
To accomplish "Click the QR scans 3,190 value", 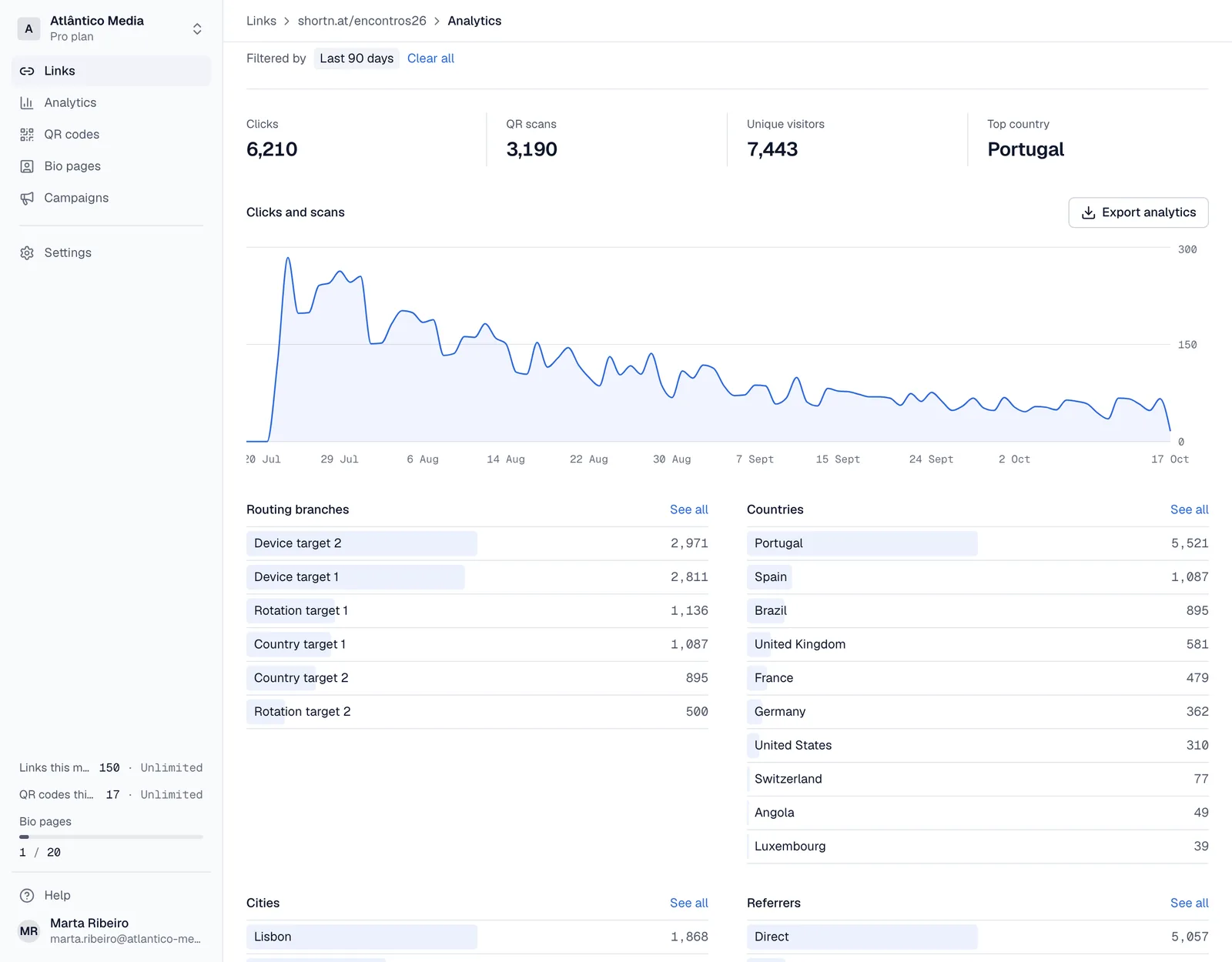I will pos(531,149).
